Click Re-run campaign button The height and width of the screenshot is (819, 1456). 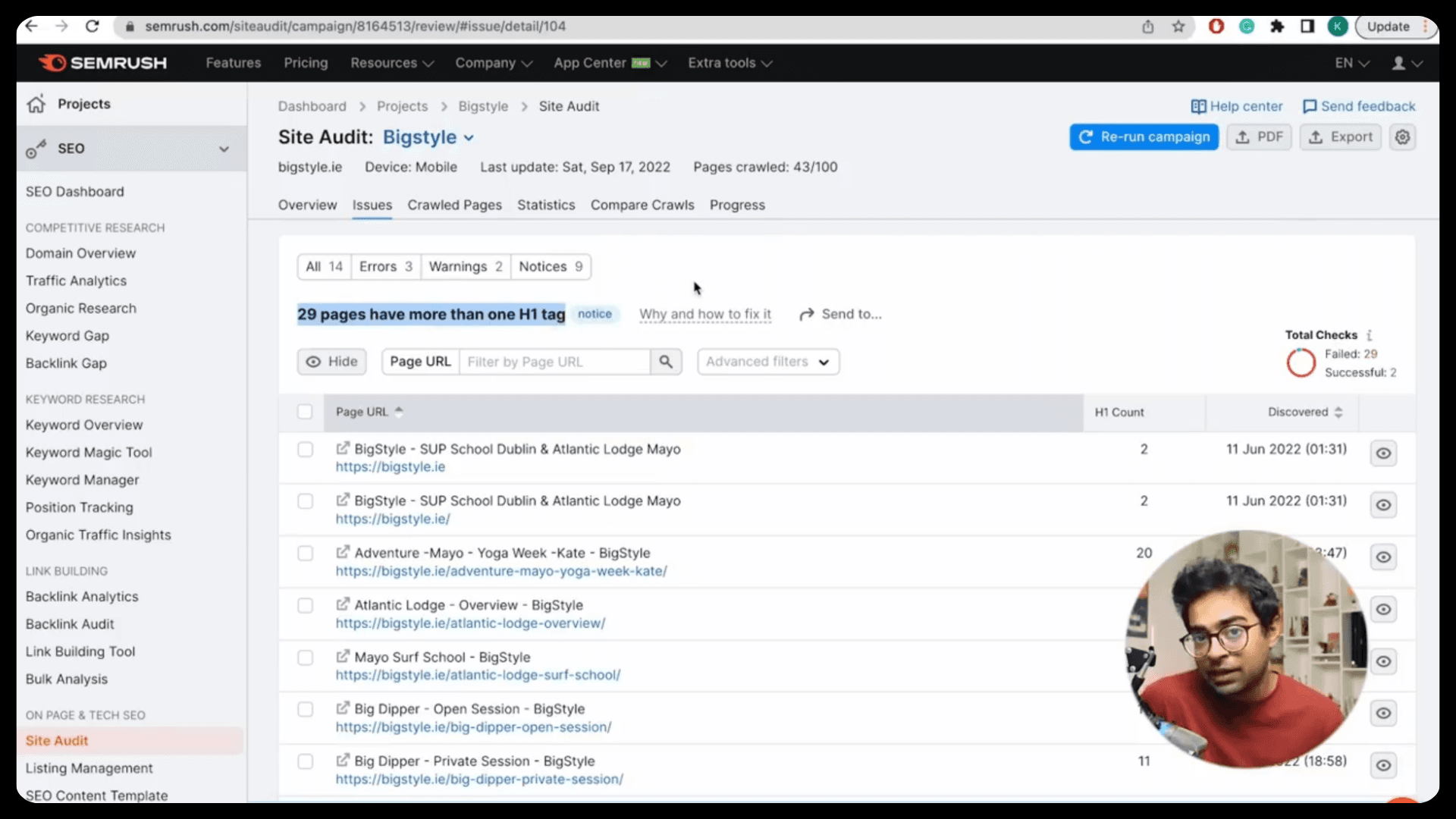point(1144,137)
